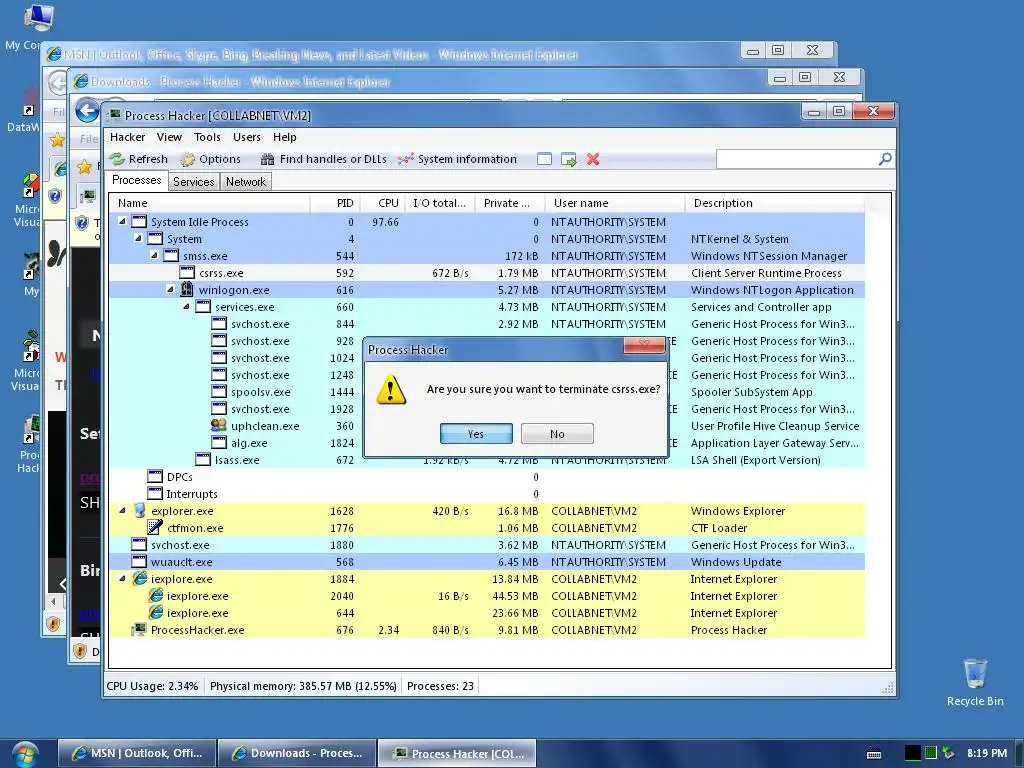This screenshot has width=1024, height=768.
Task: Open the View menu
Action: 169,137
